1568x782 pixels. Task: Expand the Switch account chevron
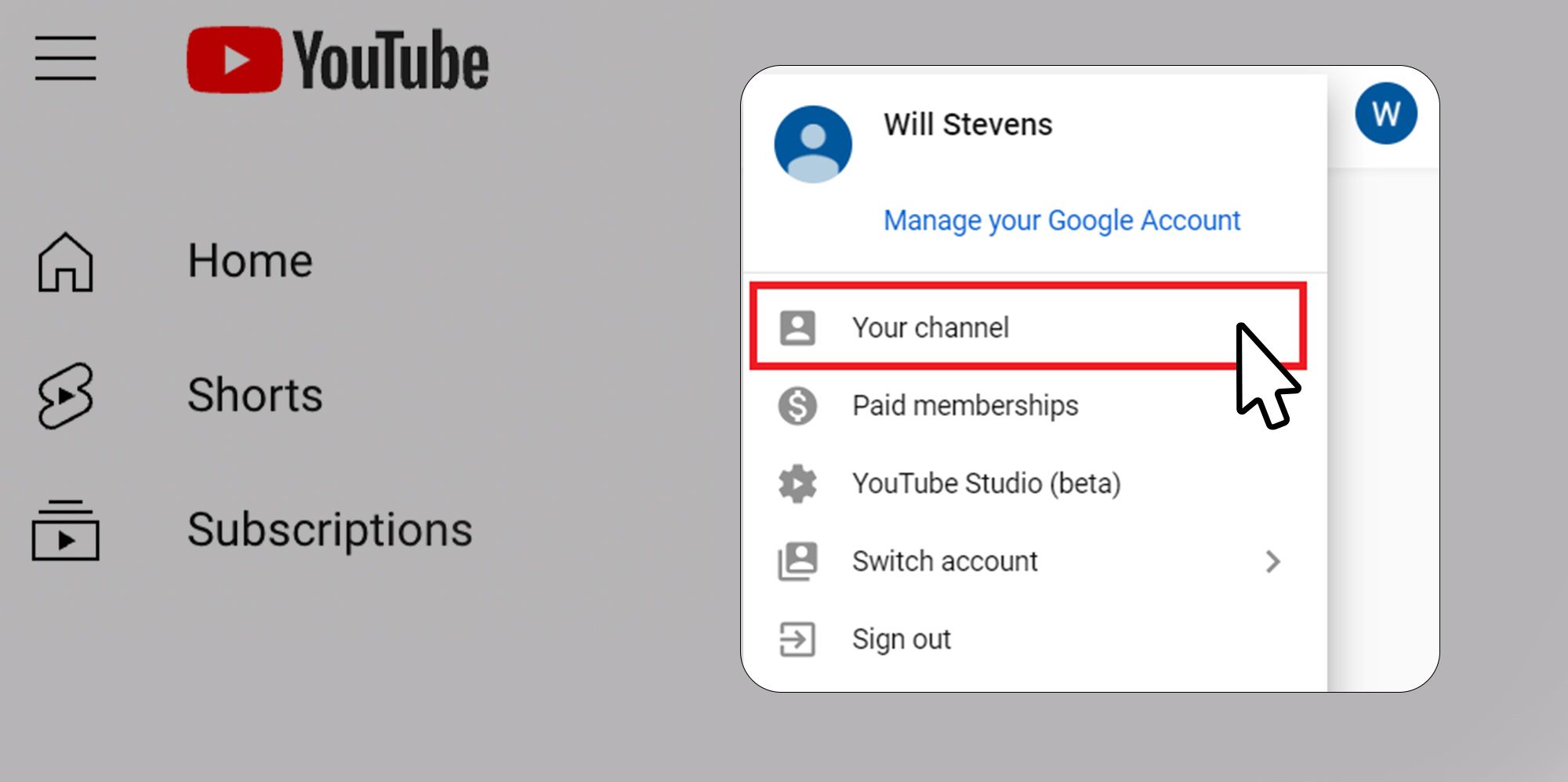pyautogui.click(x=1273, y=561)
